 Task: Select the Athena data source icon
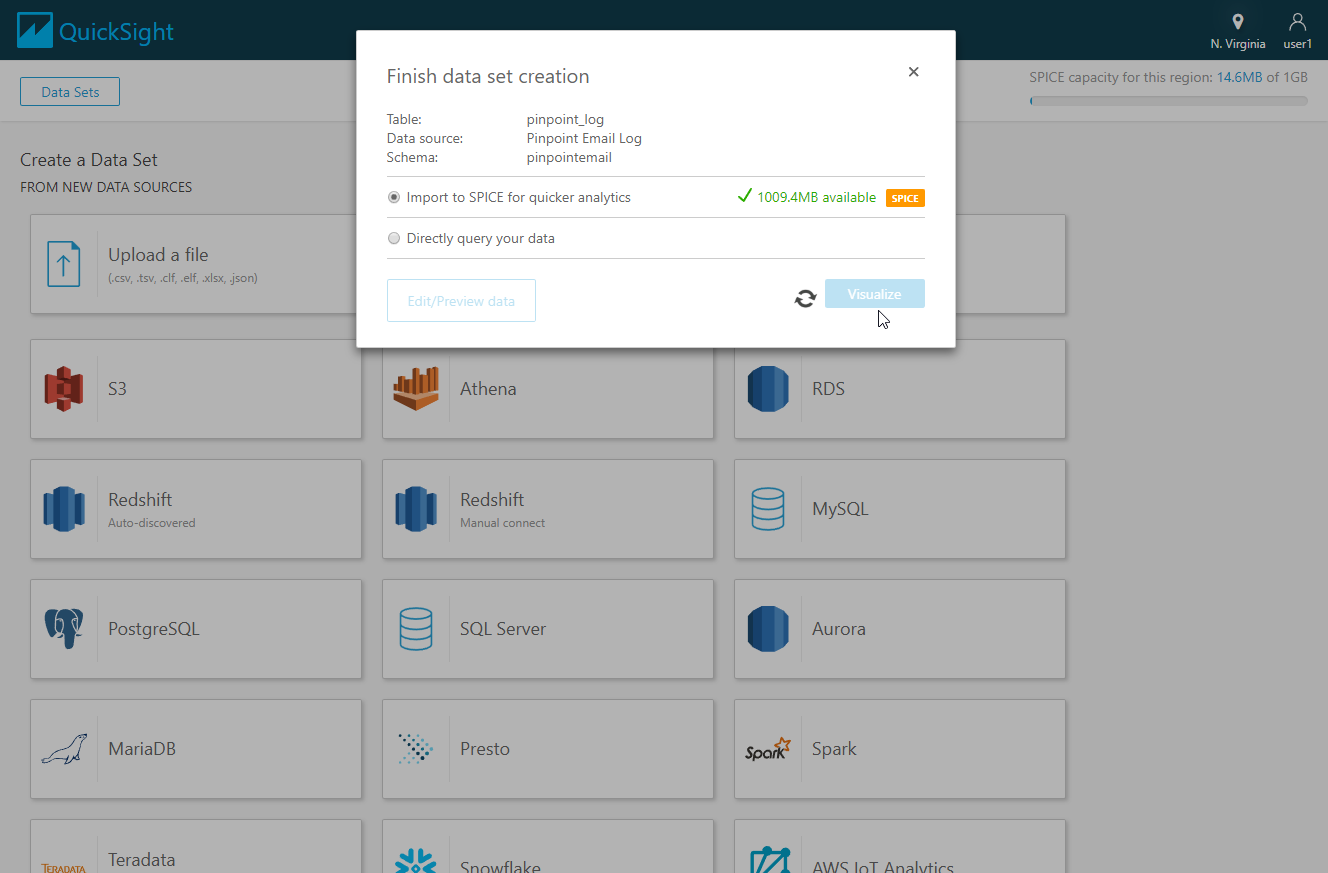[x=416, y=389]
